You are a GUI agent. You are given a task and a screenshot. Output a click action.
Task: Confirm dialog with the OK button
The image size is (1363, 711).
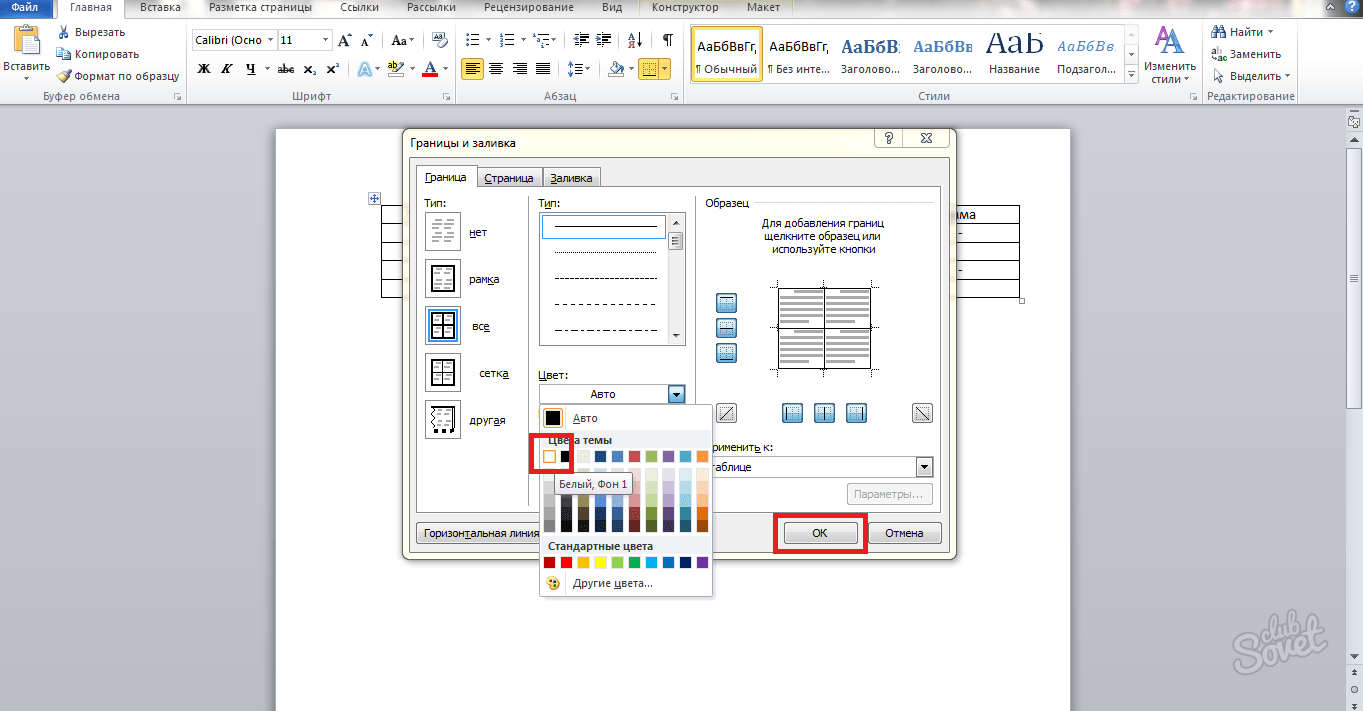click(x=819, y=533)
